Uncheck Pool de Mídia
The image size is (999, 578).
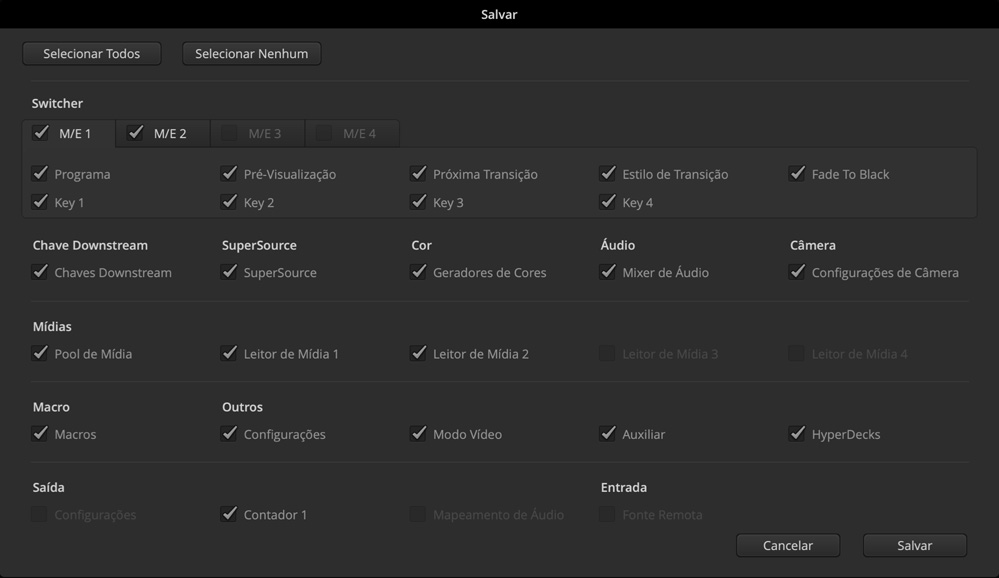pyautogui.click(x=40, y=353)
